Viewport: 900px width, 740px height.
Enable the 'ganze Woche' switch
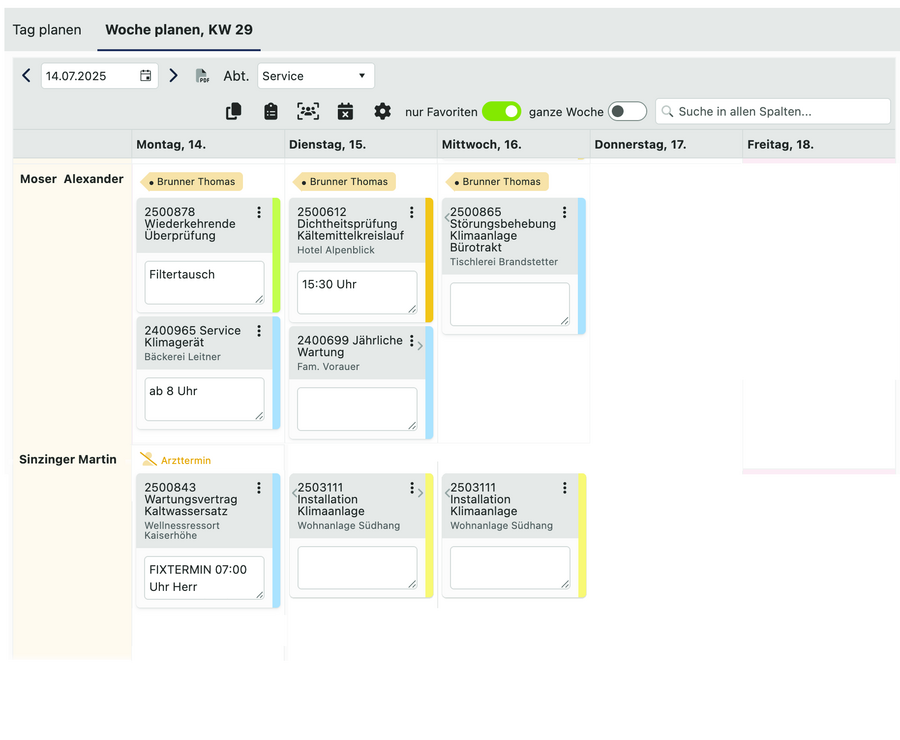[628, 112]
